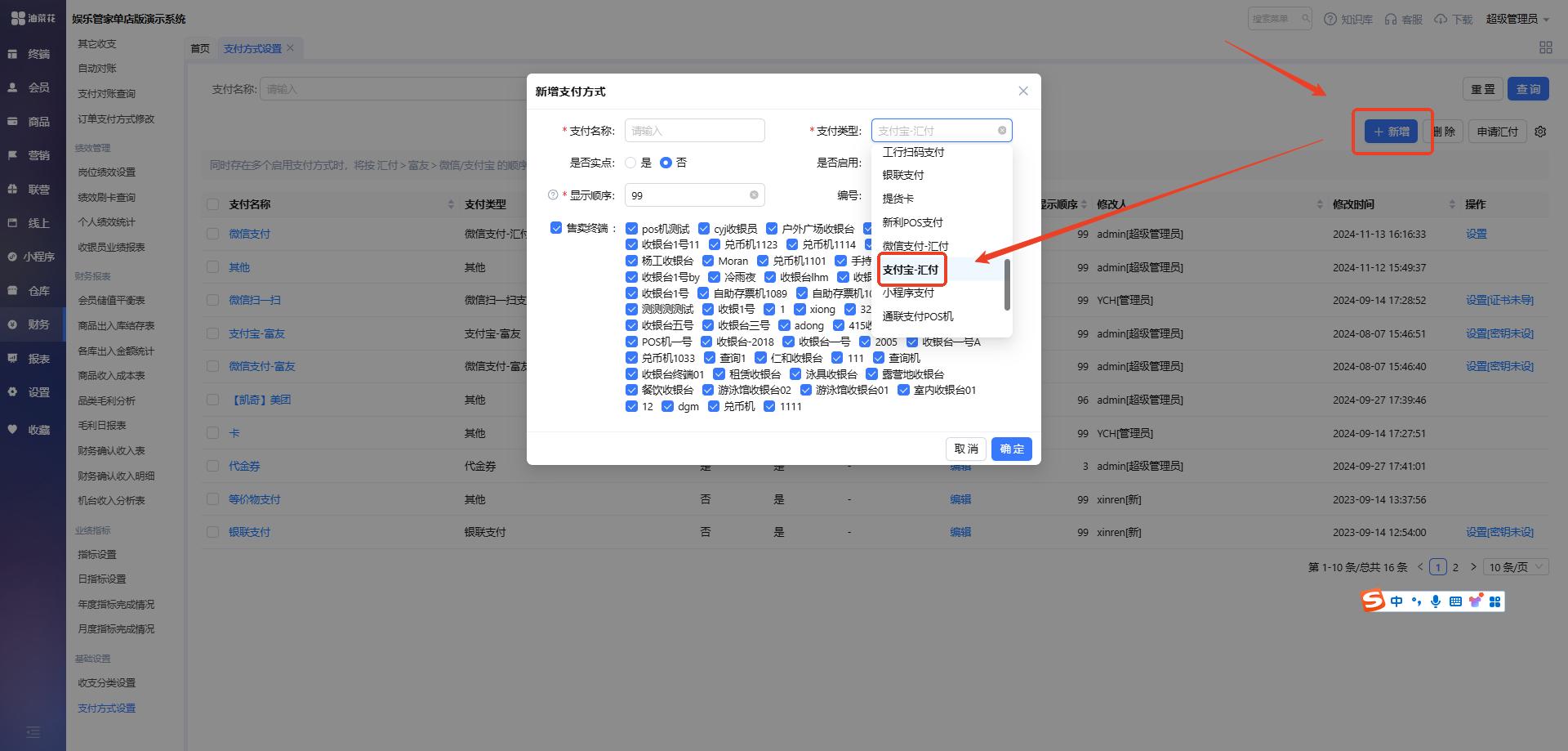Click the 查询 search button
The height and width of the screenshot is (751, 1568).
1528,89
